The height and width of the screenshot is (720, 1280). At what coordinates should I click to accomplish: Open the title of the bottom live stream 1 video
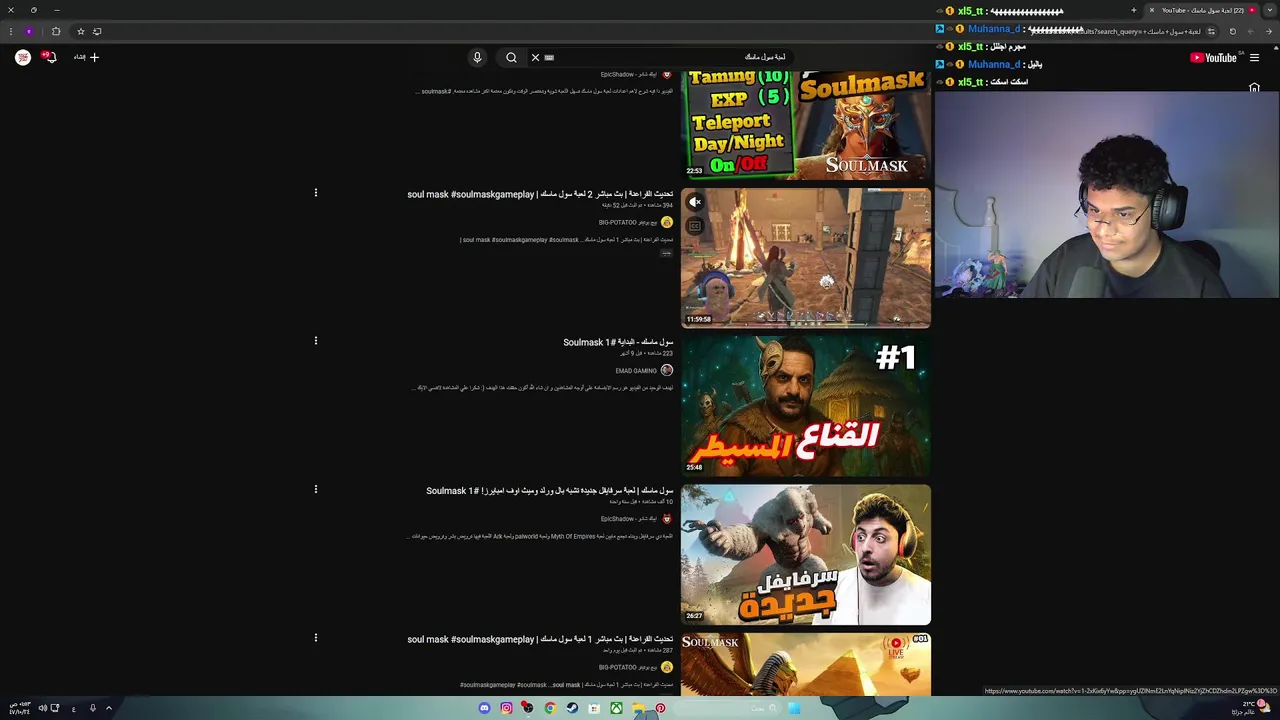point(540,639)
